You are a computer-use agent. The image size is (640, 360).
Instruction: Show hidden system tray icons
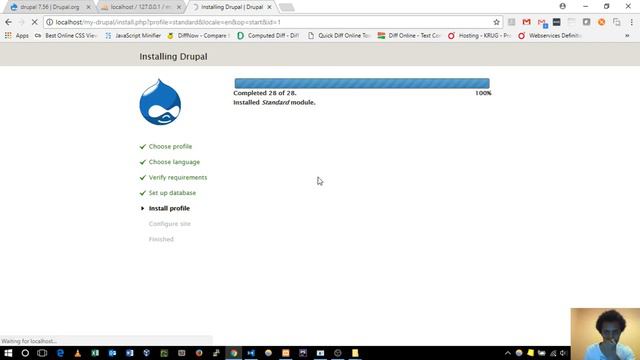tap(508, 353)
